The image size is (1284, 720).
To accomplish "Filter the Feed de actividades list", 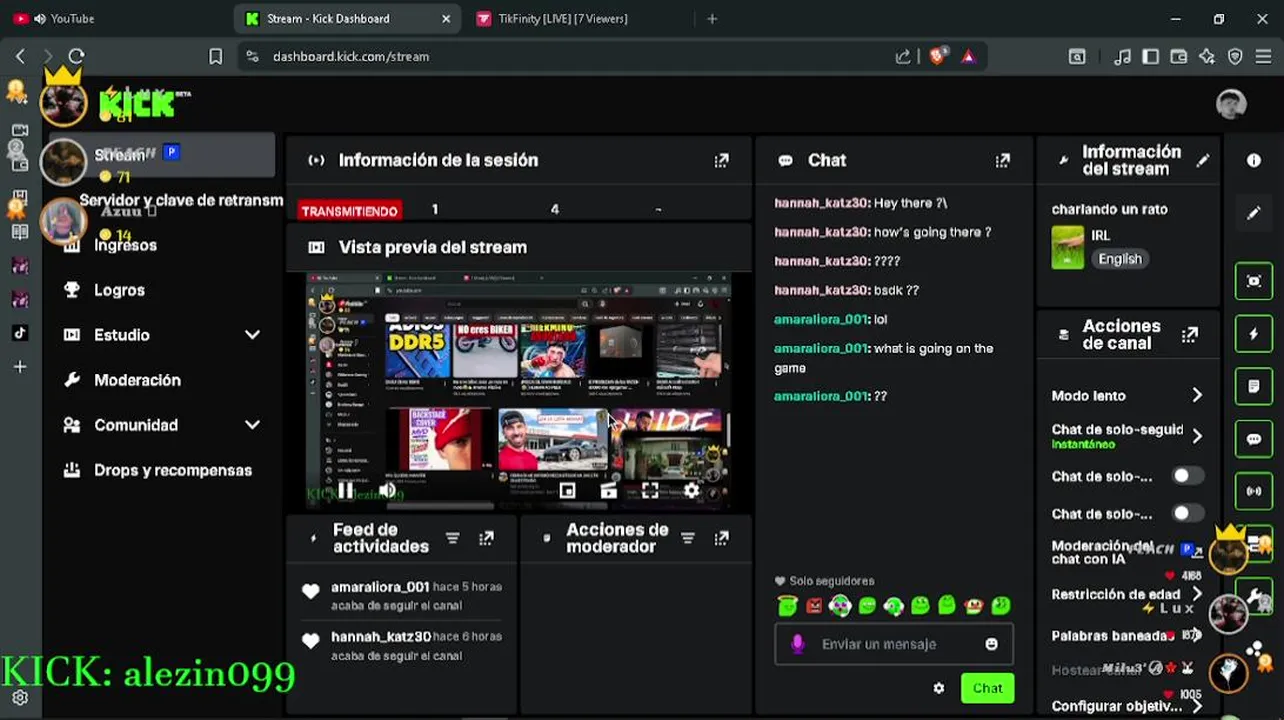I will (x=452, y=538).
